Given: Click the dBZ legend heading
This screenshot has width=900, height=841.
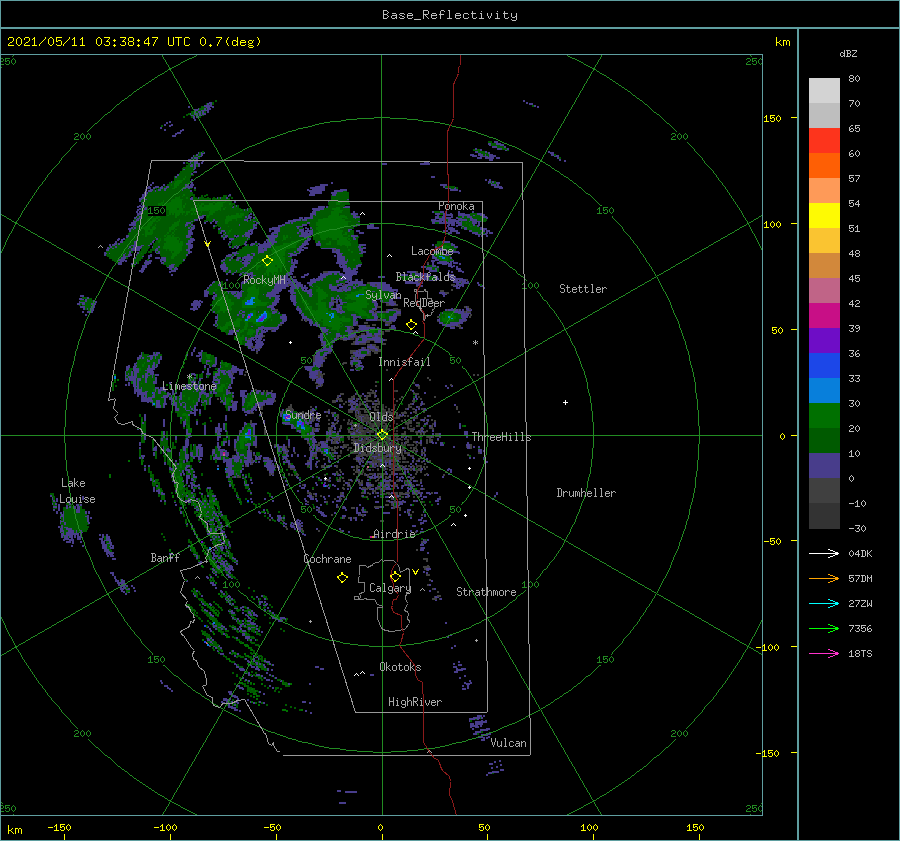Looking at the screenshot, I should (x=848, y=53).
